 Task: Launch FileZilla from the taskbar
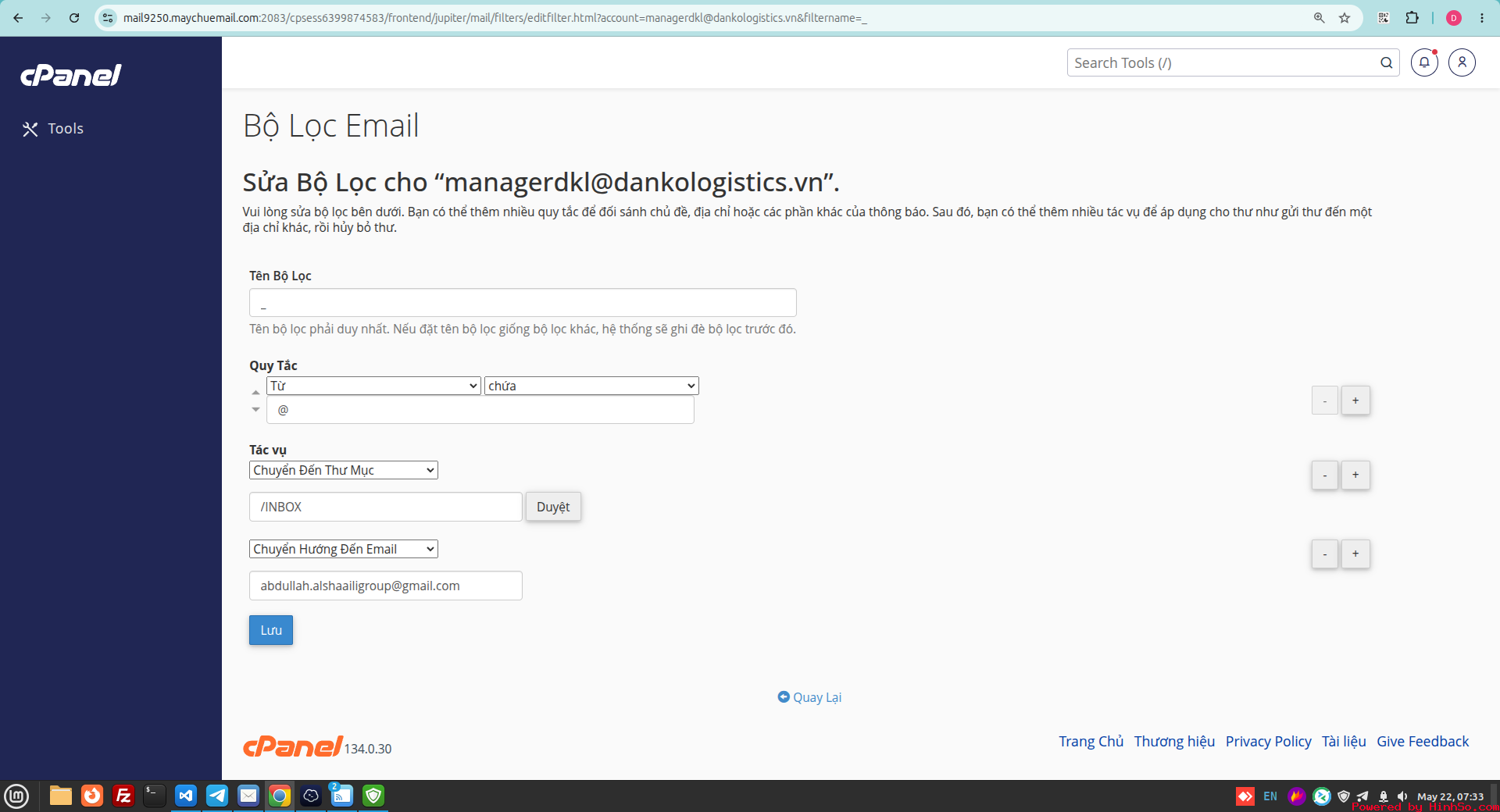[123, 796]
